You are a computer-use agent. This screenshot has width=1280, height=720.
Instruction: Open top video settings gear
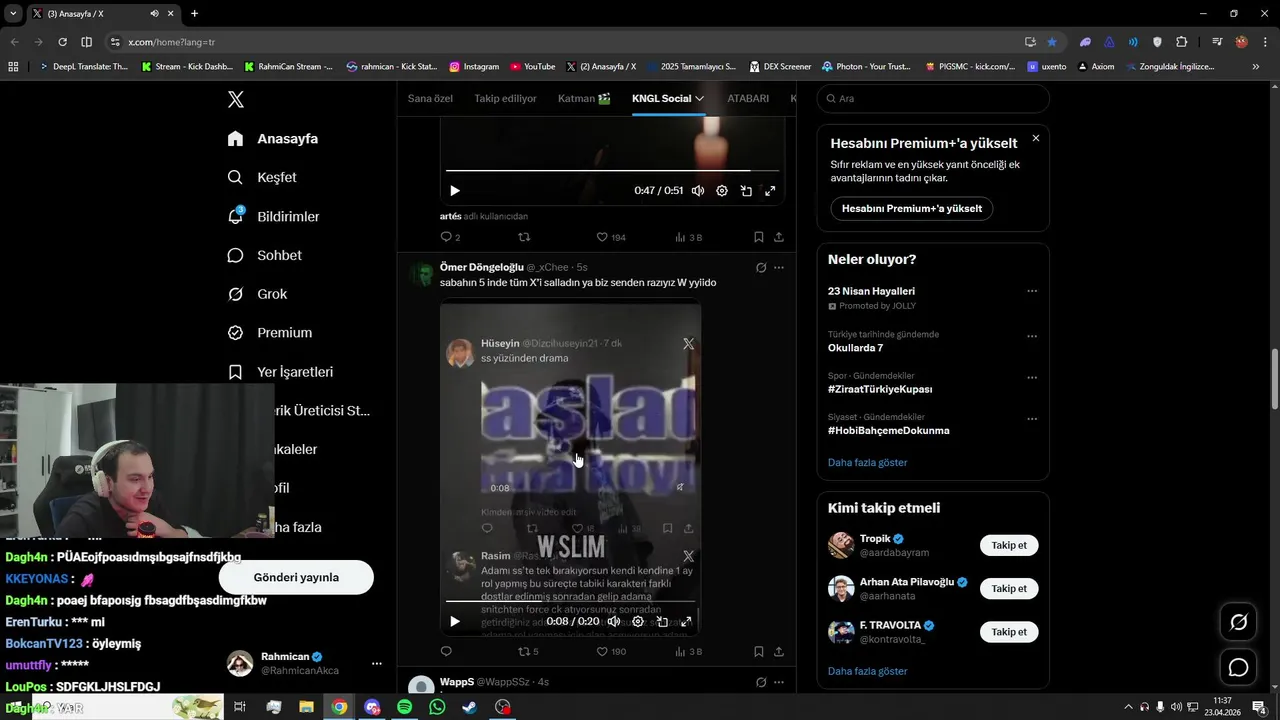[x=722, y=190]
